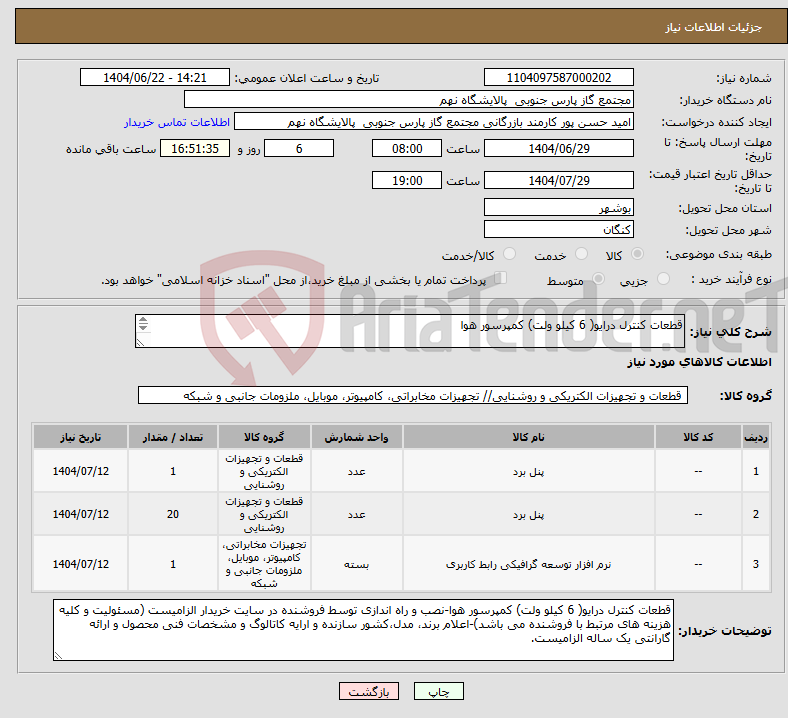The width and height of the screenshot is (788, 718).
Task: Click نرم افزار توسعه گرافیکی رابط کاربری cell
Action: 528,564
